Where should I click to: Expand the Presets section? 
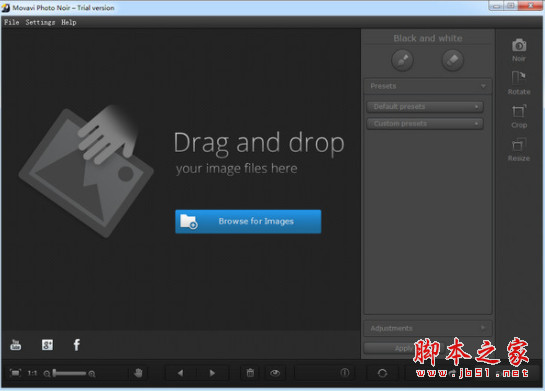coord(428,86)
